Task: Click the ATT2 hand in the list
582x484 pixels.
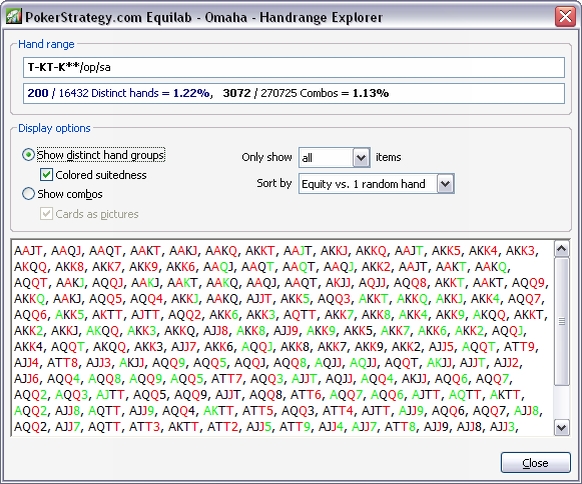Action: tap(223, 426)
